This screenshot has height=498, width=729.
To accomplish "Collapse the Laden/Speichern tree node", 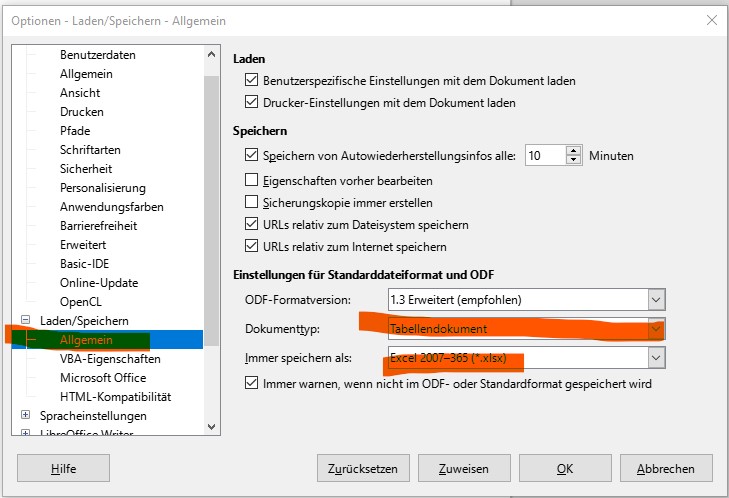I will point(27,320).
